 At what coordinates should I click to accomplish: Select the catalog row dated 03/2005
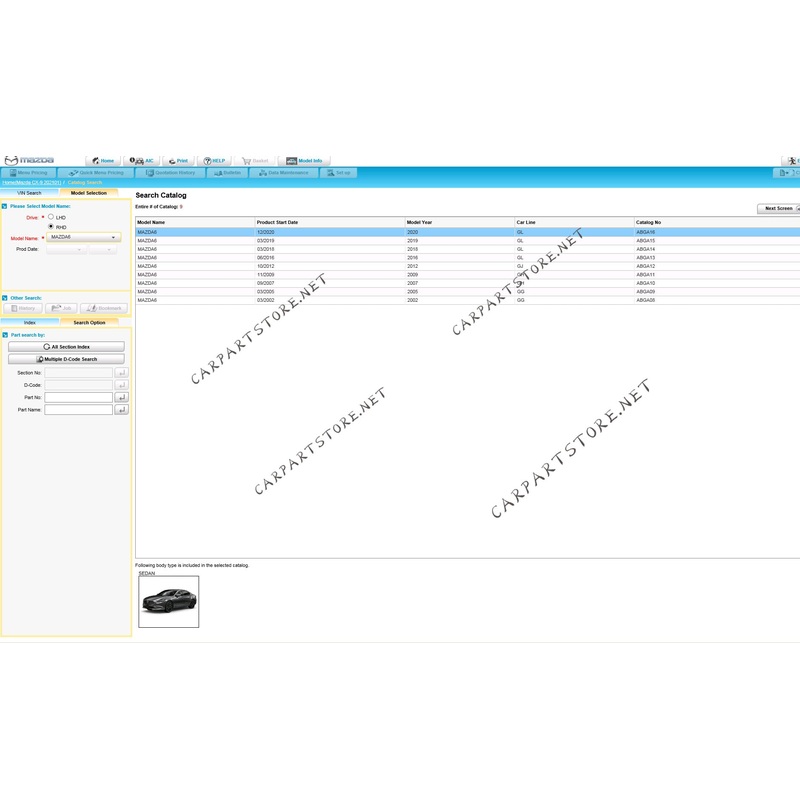468,292
